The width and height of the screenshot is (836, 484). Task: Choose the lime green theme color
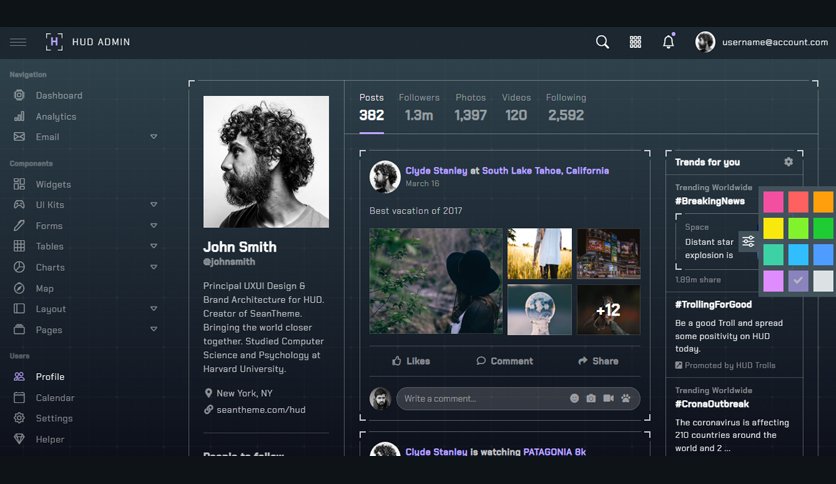click(798, 228)
